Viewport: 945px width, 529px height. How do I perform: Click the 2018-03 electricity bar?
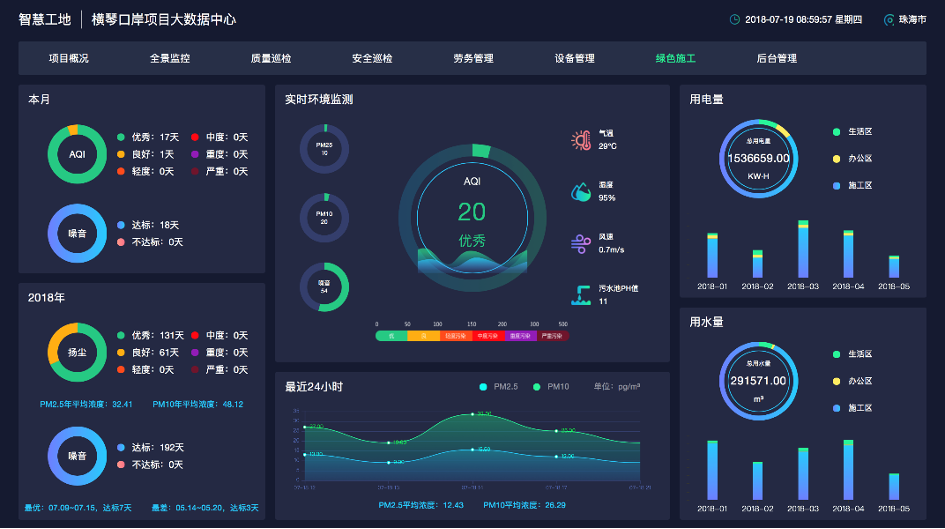(x=803, y=249)
